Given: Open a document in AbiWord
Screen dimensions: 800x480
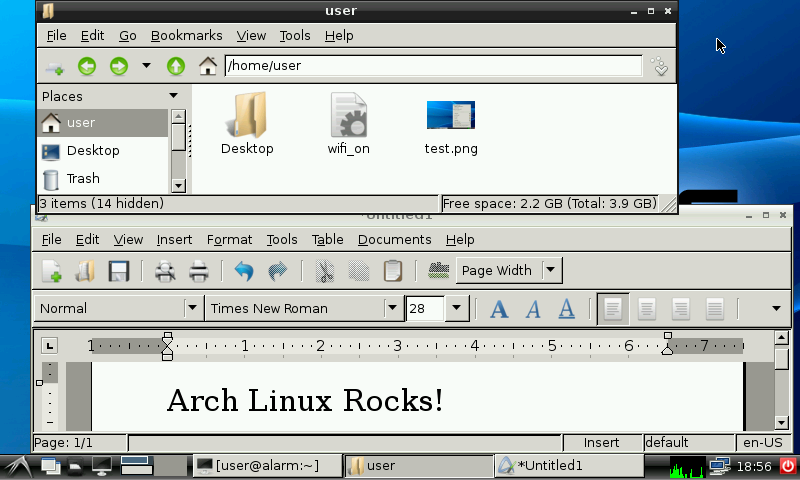Looking at the screenshot, I should click(x=85, y=271).
